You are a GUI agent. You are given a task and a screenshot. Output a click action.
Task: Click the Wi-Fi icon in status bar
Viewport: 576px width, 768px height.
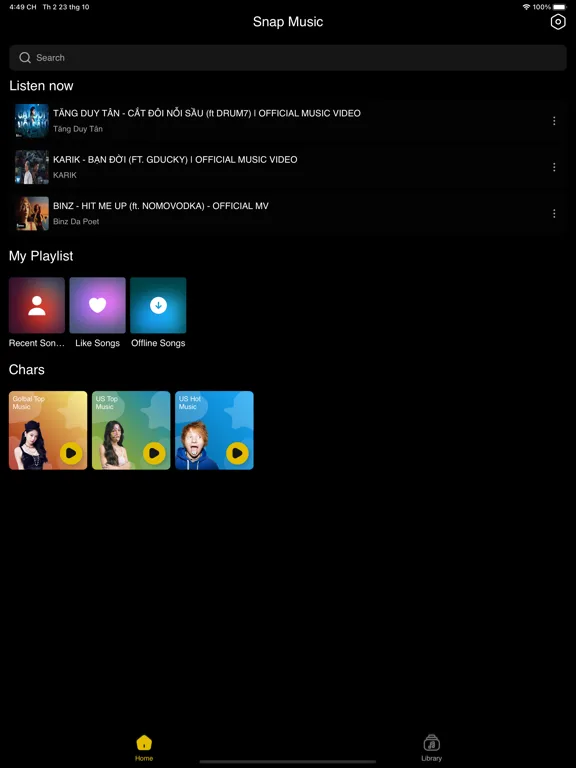(x=527, y=7)
